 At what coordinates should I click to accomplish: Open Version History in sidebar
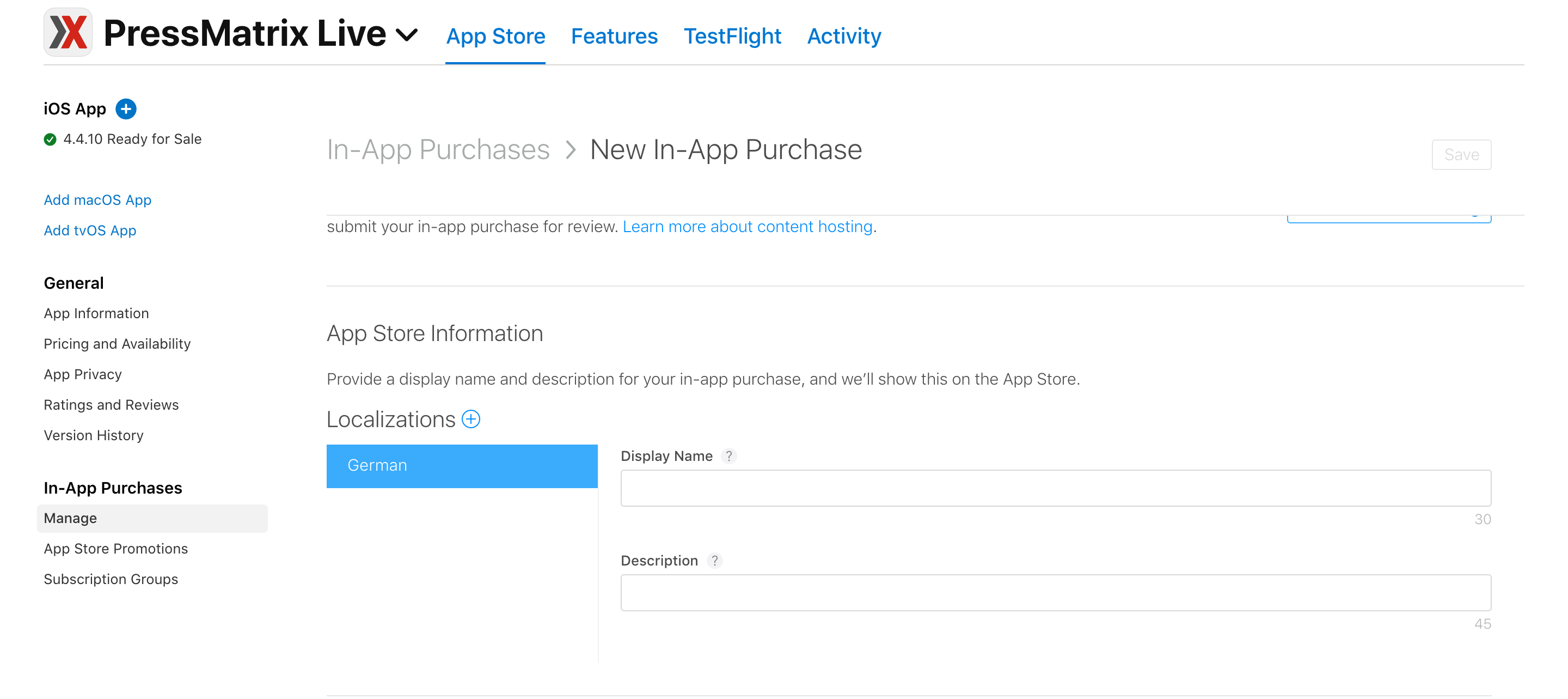pos(94,435)
